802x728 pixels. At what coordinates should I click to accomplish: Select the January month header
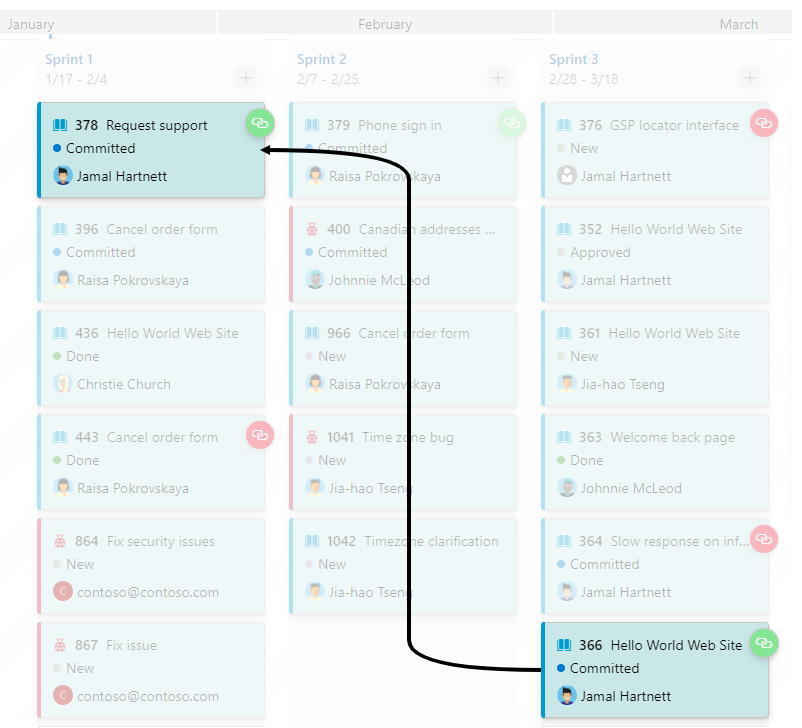[x=107, y=24]
